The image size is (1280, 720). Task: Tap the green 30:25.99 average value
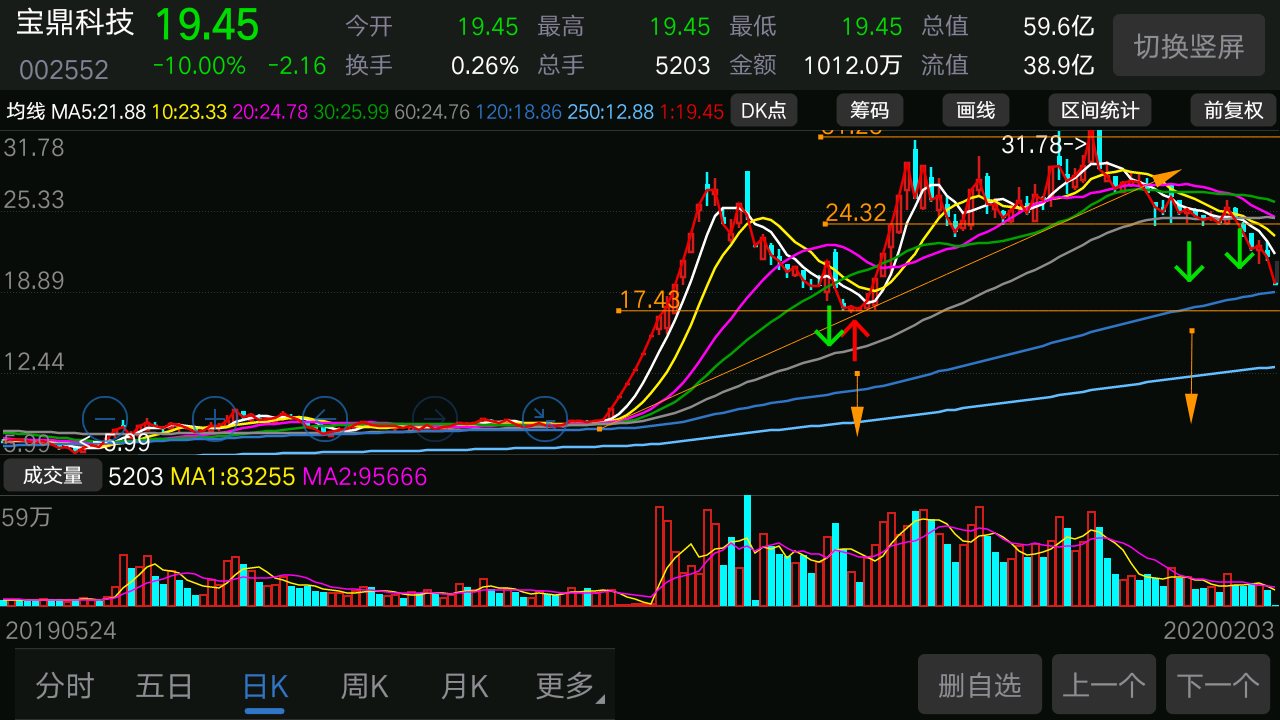pos(353,111)
